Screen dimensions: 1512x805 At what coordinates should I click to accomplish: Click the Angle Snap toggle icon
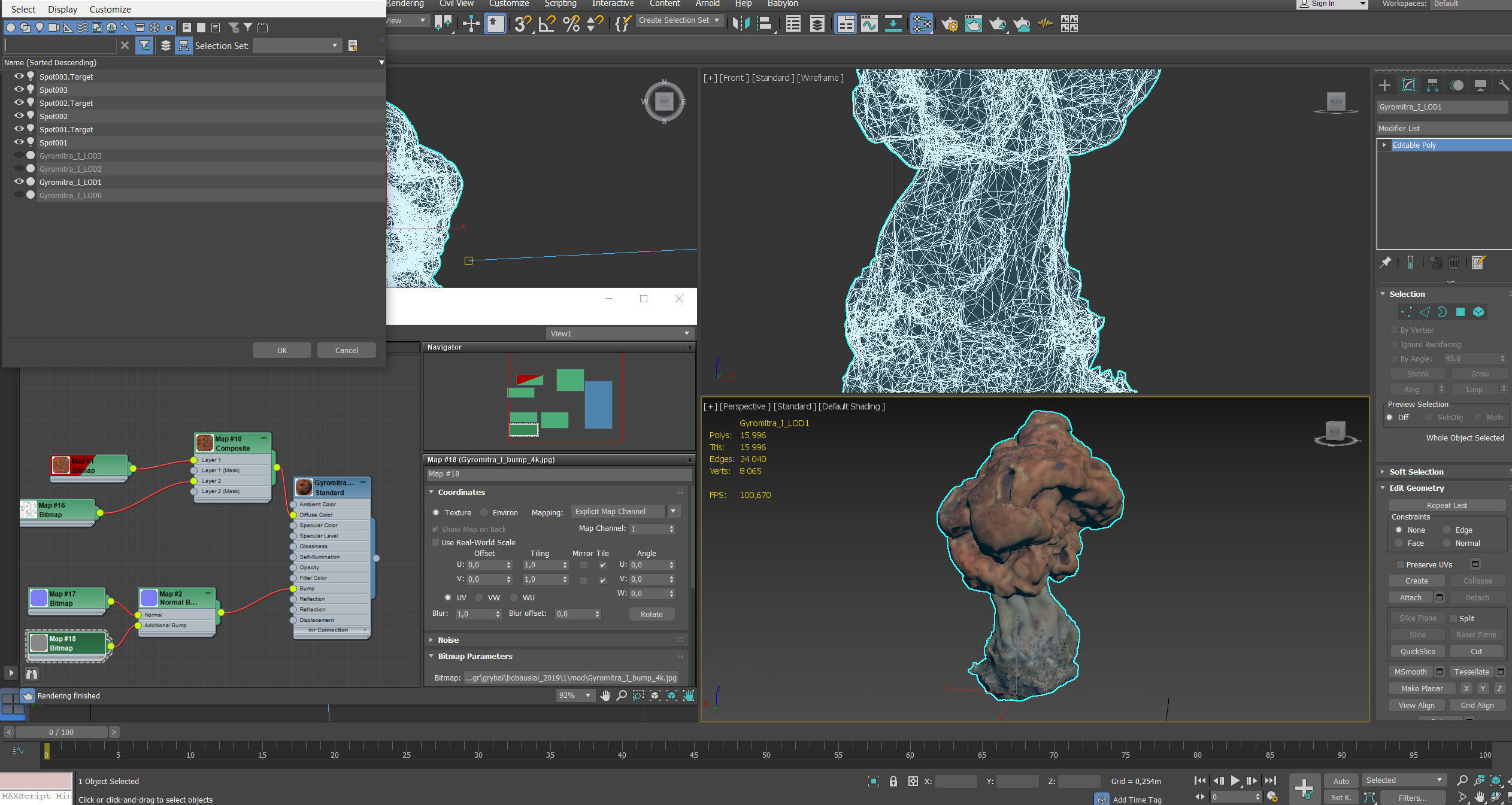(x=547, y=23)
